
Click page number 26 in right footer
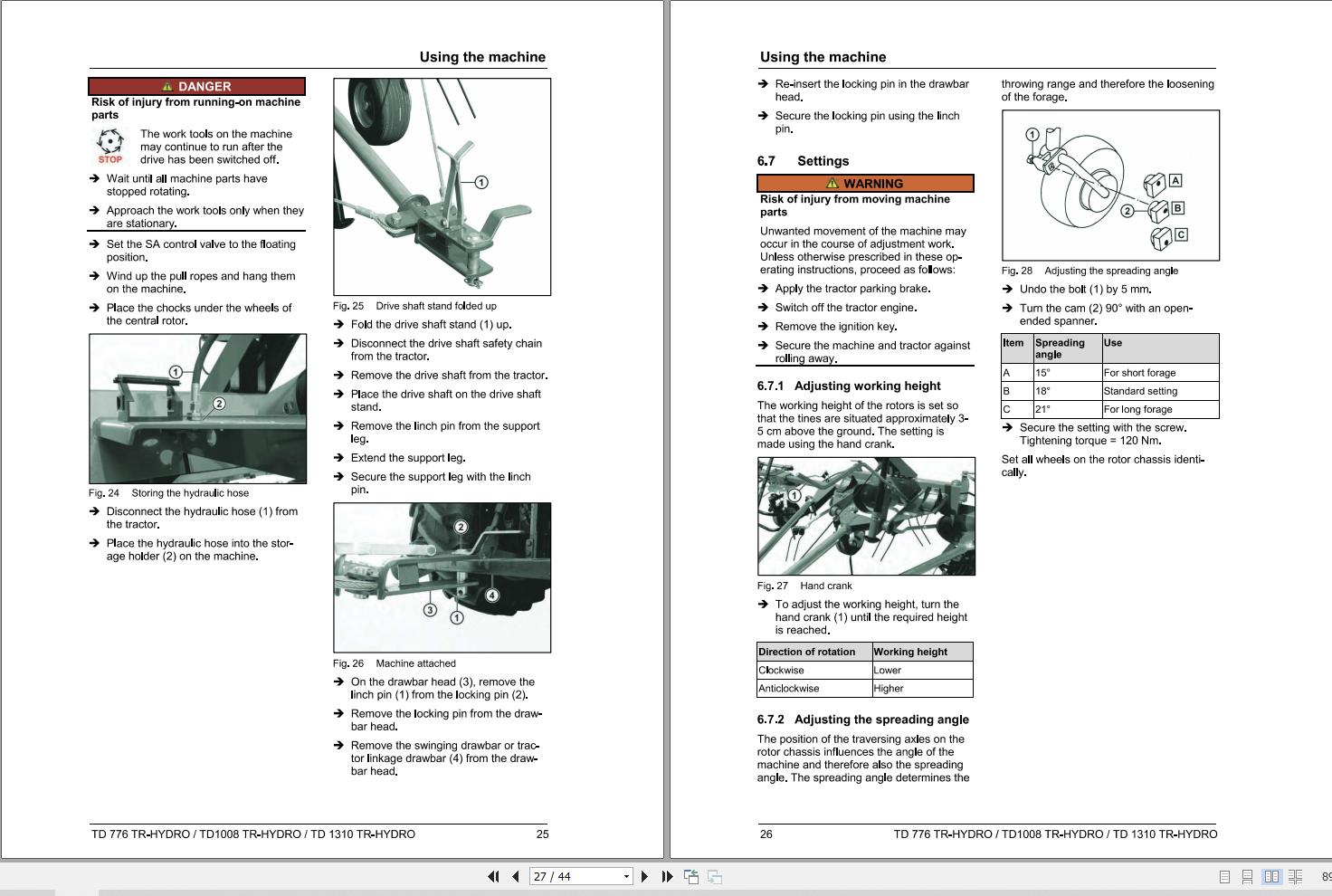[x=766, y=834]
